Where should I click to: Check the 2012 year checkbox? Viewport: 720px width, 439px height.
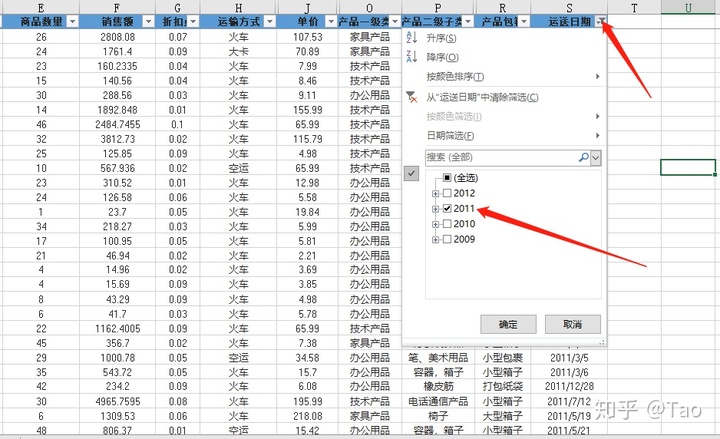[447, 193]
